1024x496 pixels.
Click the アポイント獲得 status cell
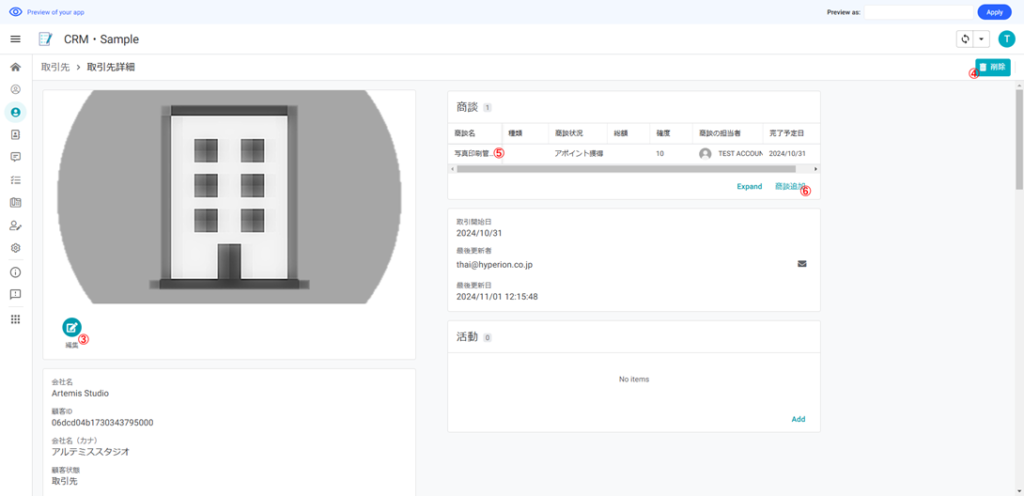(x=579, y=154)
